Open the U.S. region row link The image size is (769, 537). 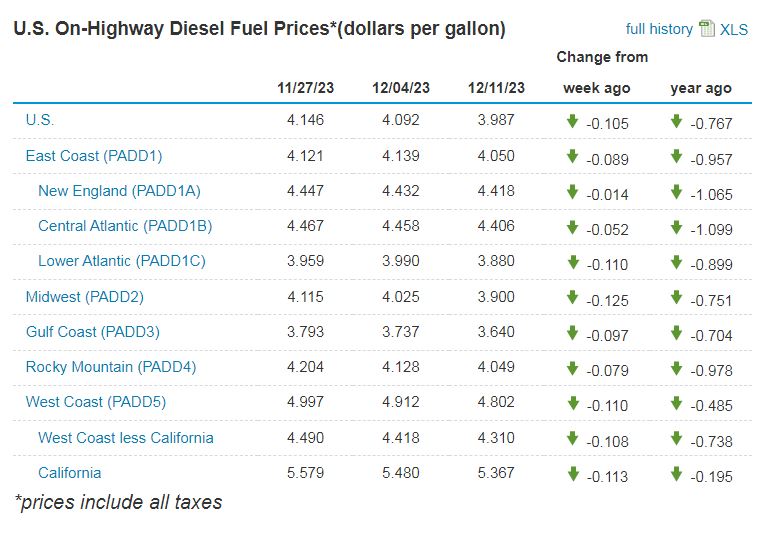click(40, 120)
